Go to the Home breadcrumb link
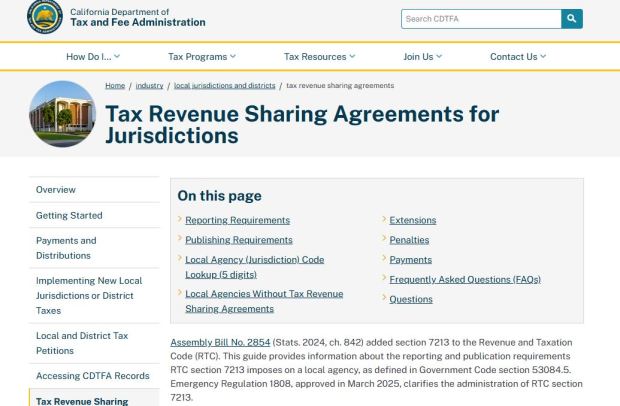 pos(115,85)
